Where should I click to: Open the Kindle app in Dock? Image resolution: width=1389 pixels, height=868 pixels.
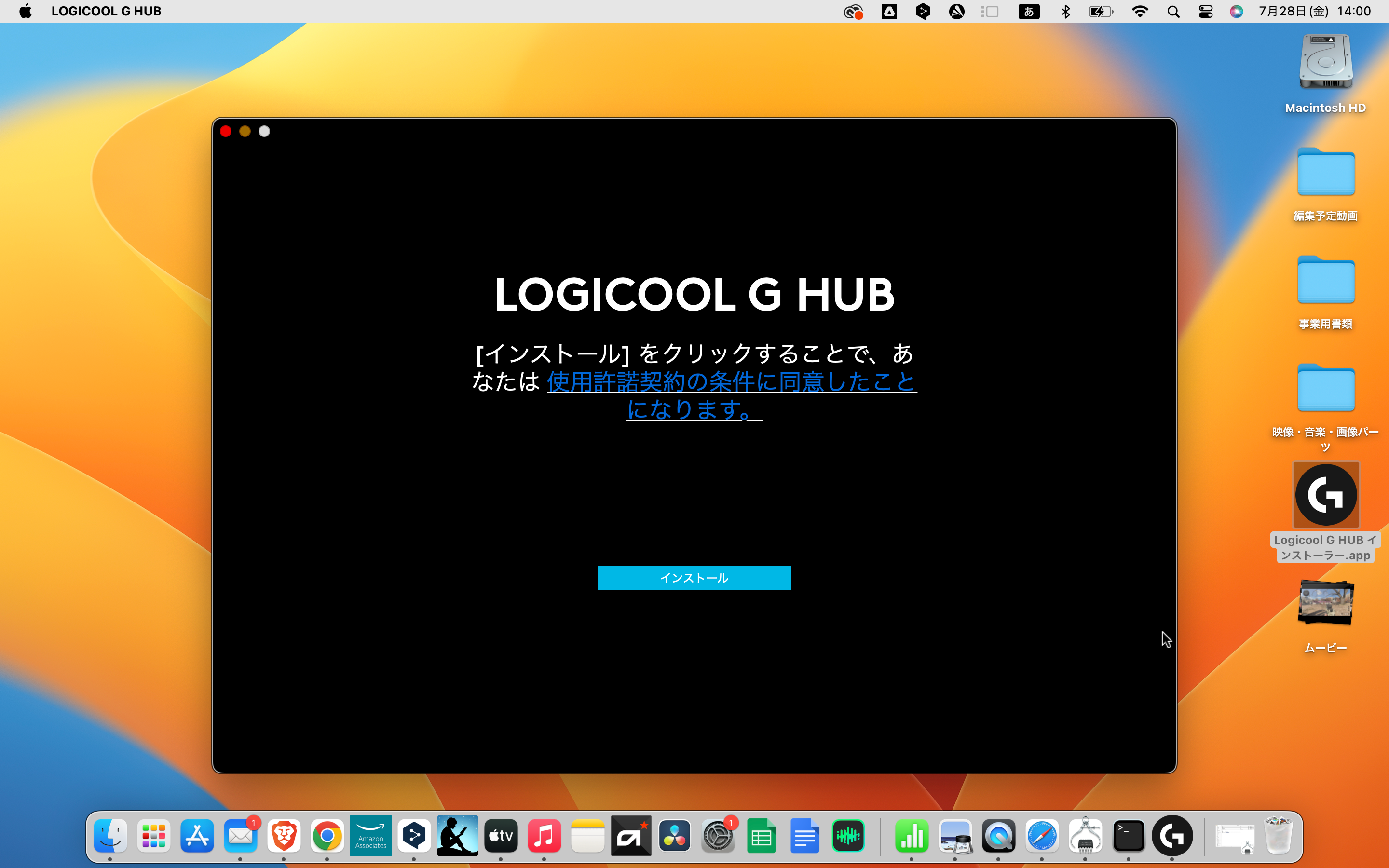pos(457,836)
